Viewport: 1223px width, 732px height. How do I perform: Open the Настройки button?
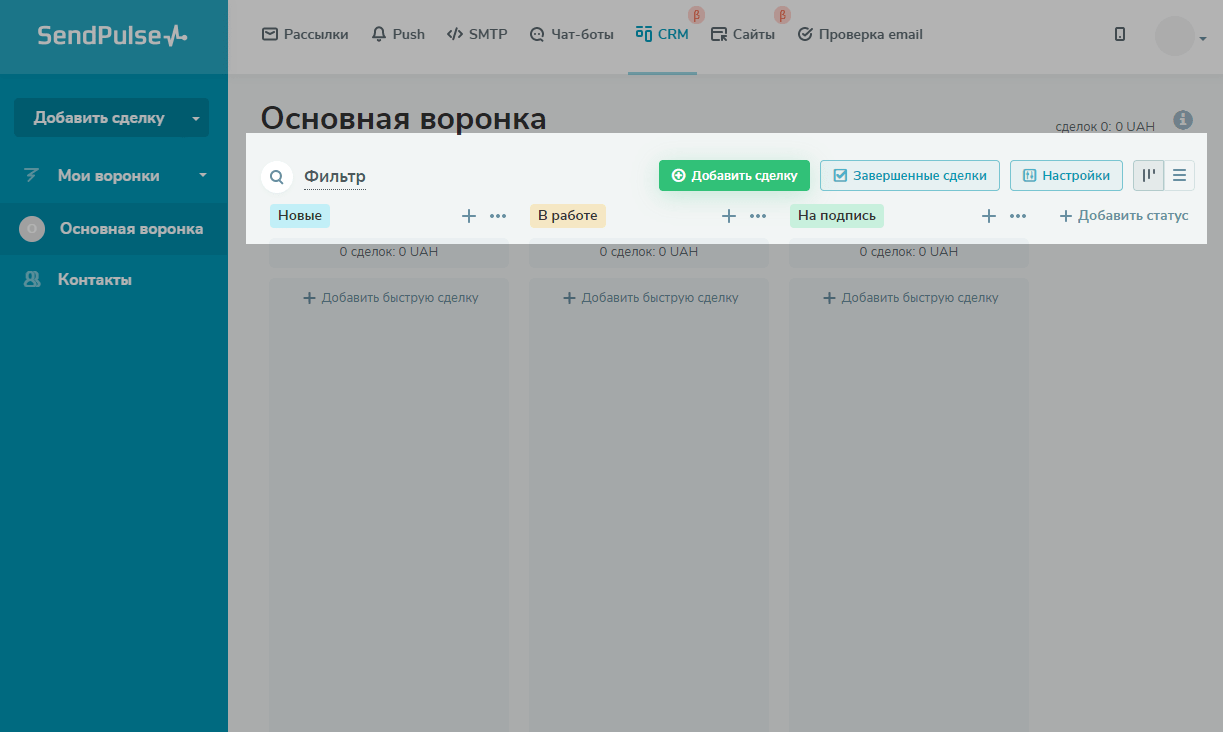click(x=1066, y=176)
